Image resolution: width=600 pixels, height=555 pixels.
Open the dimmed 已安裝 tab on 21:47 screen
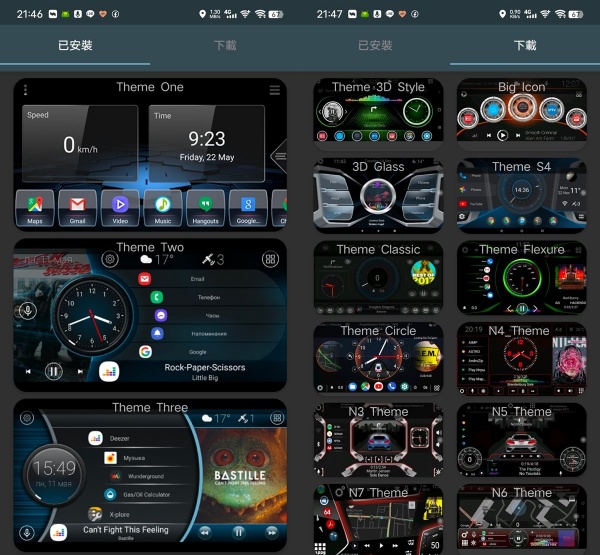pos(375,45)
